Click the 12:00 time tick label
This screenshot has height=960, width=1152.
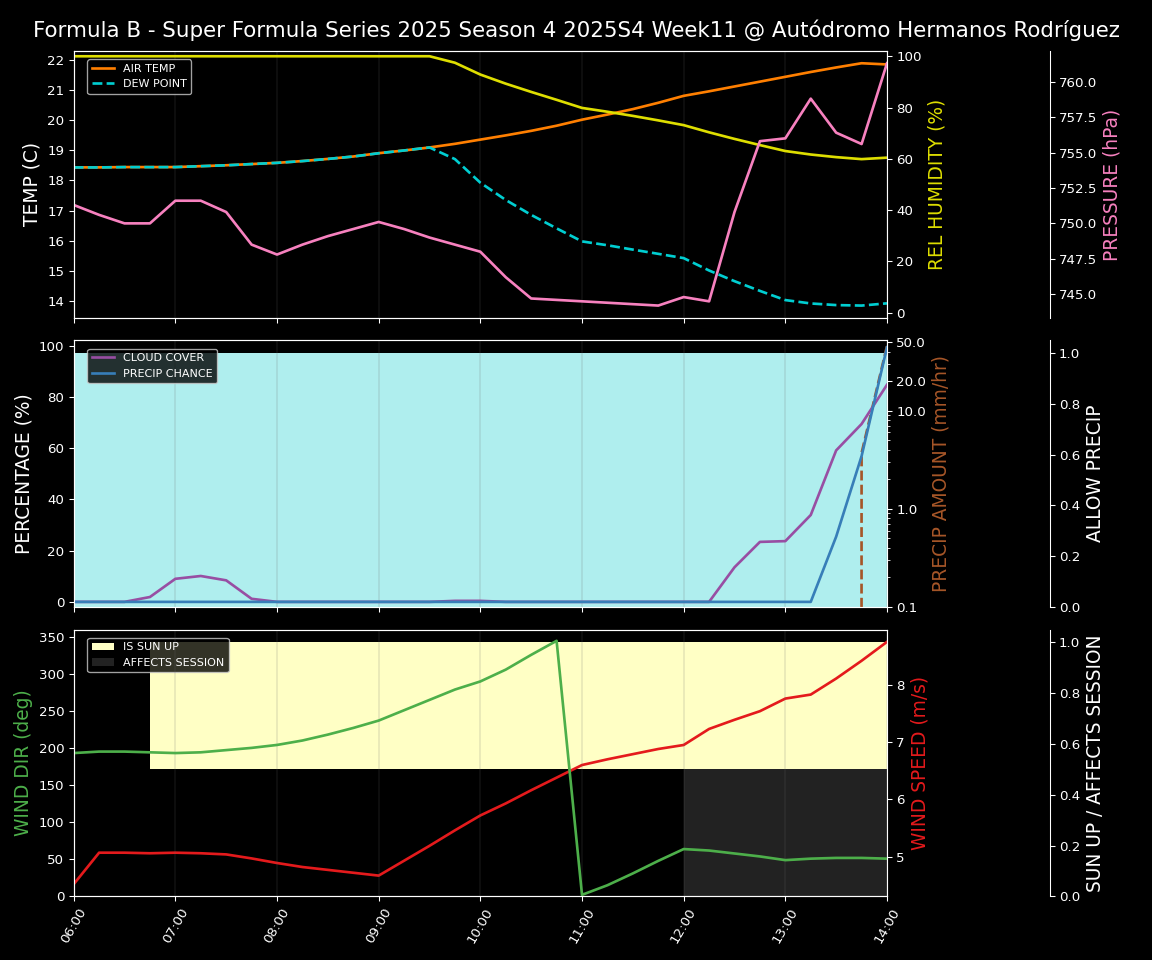683,924
